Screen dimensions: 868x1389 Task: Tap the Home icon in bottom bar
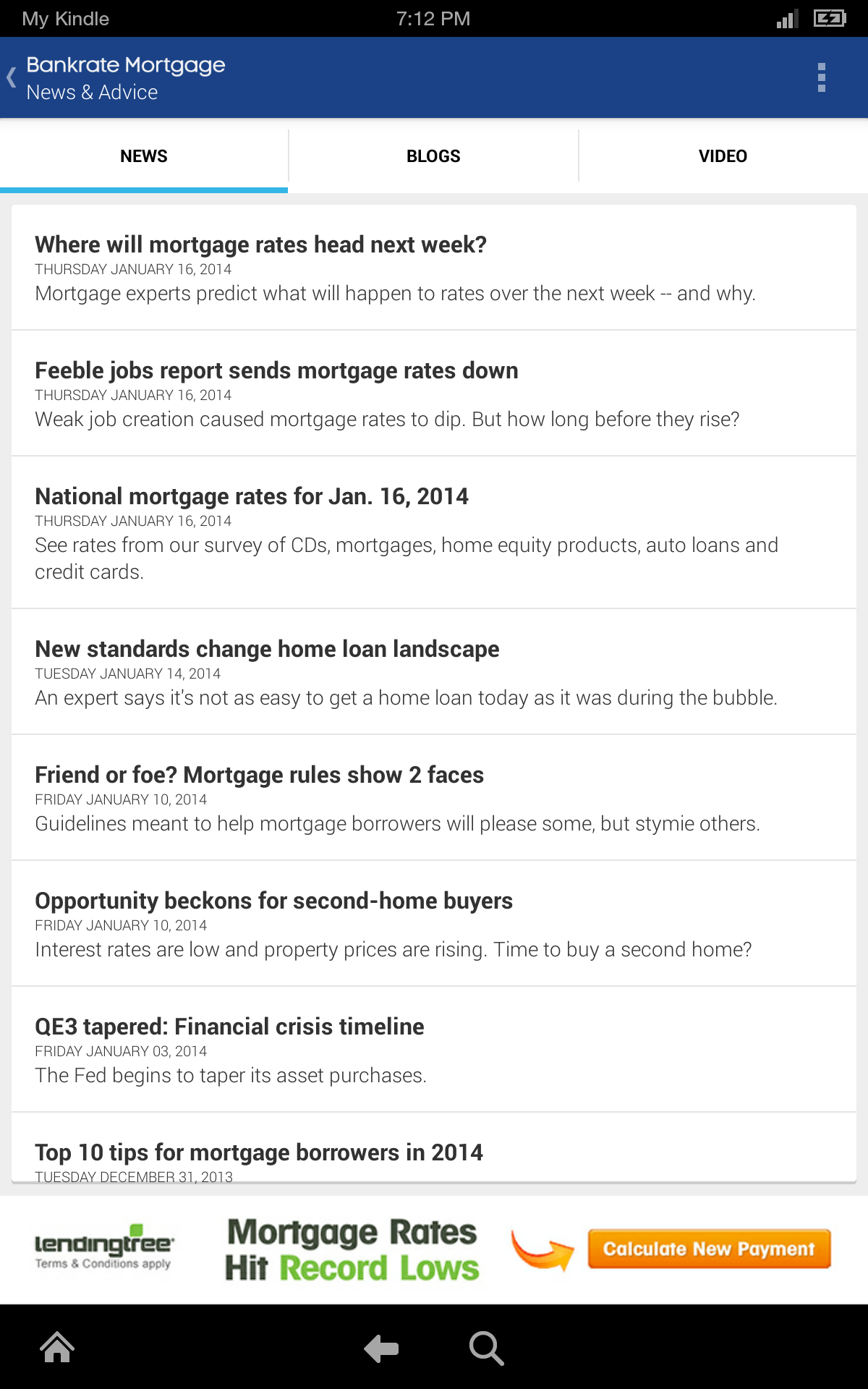pyautogui.click(x=57, y=1348)
